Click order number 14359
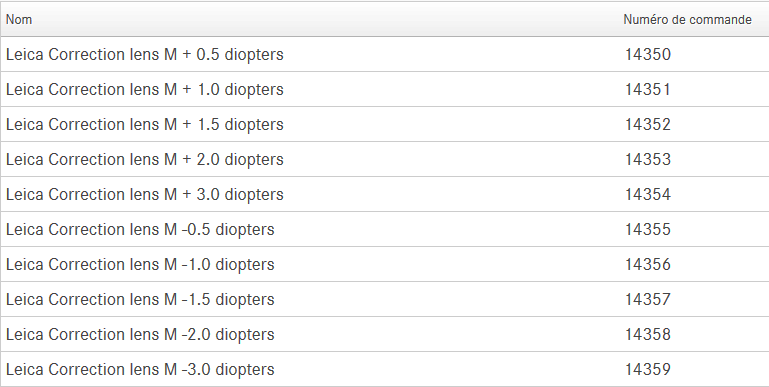Viewport: 769px width, 387px height. click(x=648, y=369)
